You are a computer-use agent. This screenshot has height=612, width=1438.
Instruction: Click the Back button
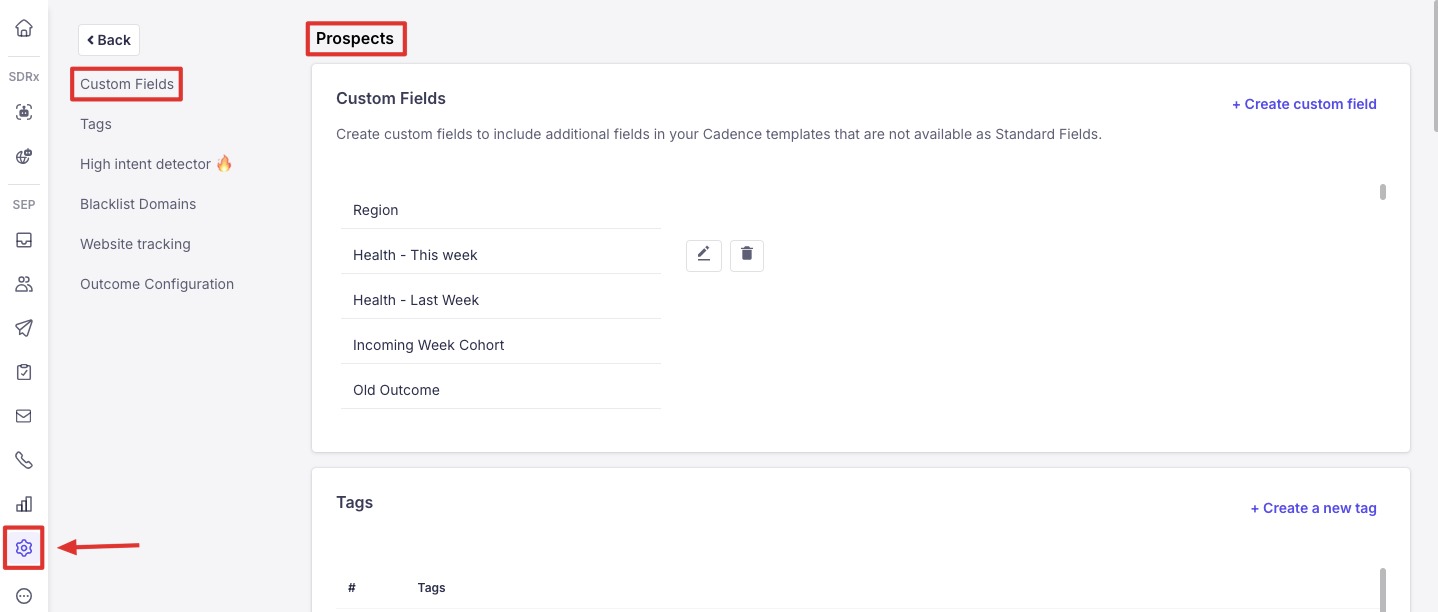click(109, 40)
